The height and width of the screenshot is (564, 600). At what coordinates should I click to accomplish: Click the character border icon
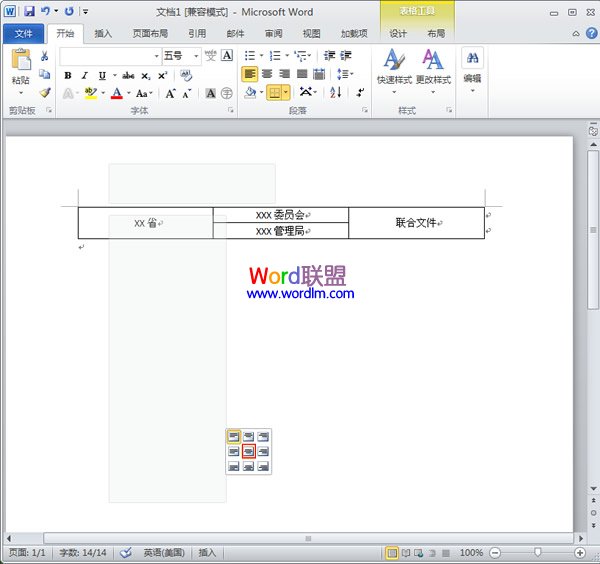pos(227,55)
